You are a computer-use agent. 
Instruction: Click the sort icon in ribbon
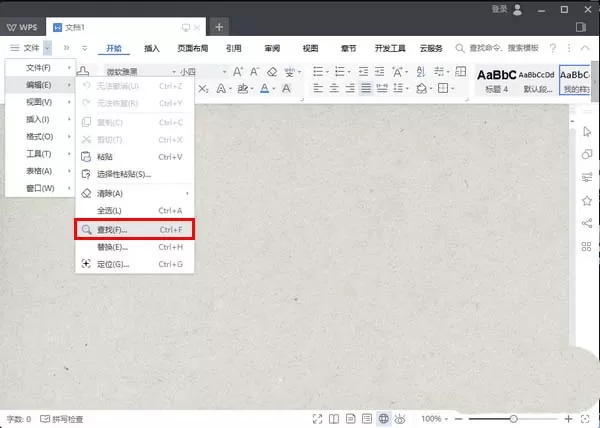point(421,72)
